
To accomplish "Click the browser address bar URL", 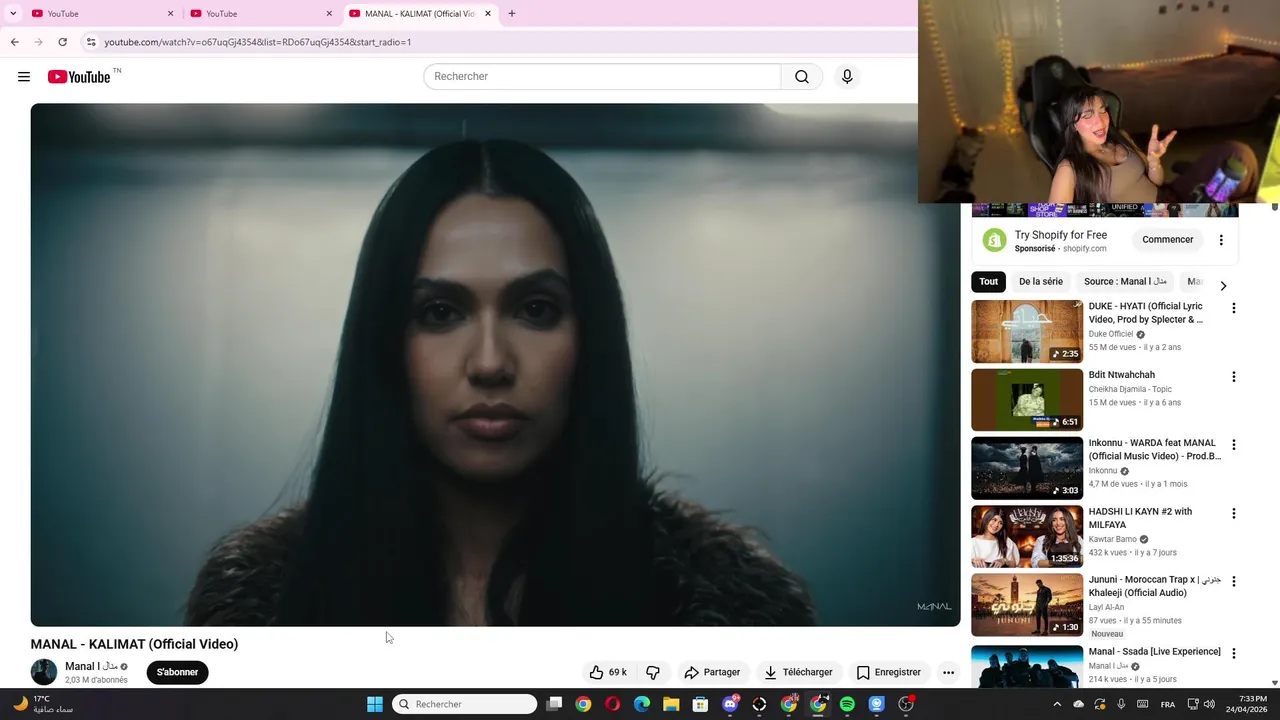I will point(258,42).
